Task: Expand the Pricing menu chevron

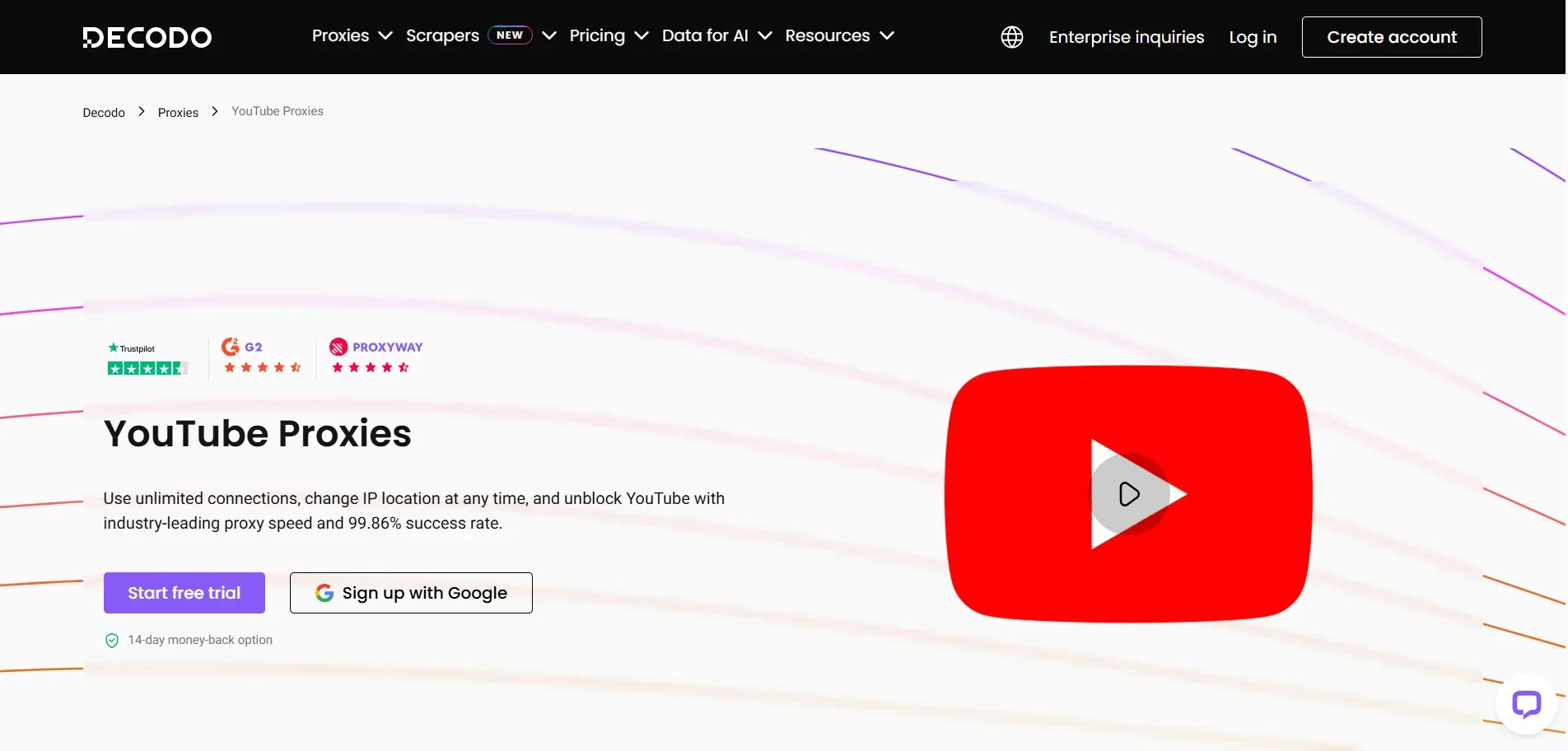Action: point(642,35)
